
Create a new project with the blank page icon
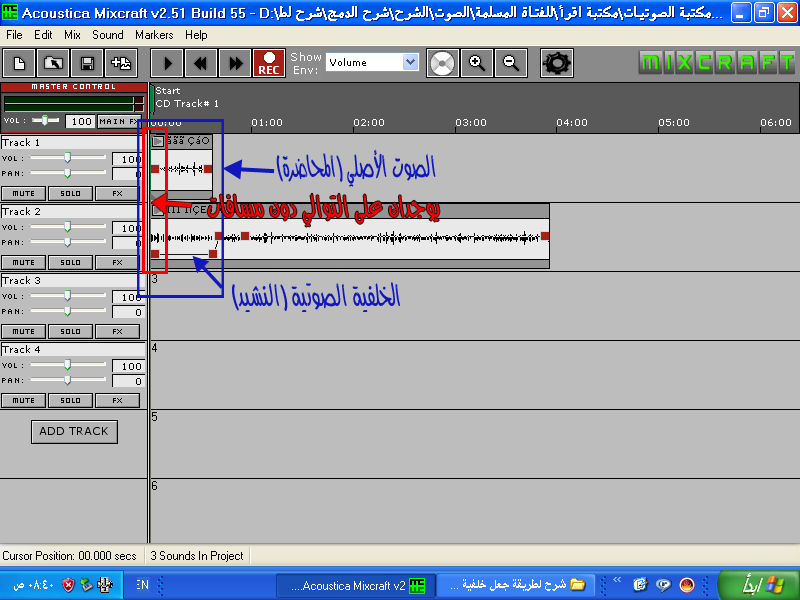19,63
